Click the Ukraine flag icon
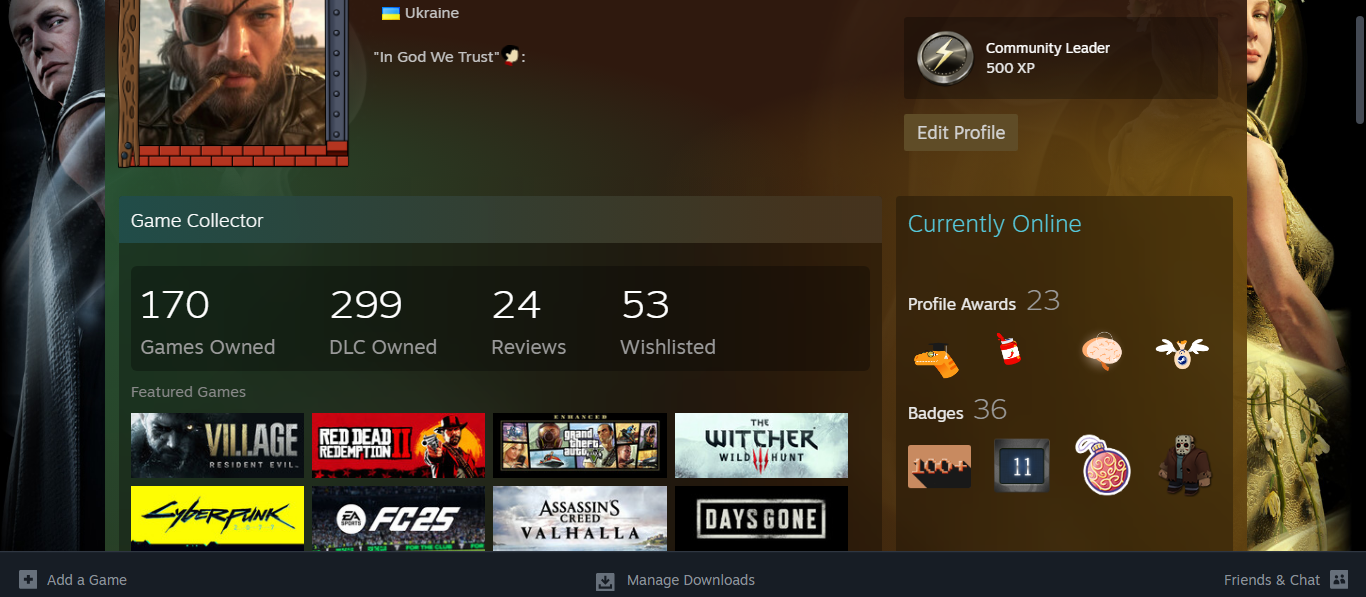The image size is (1366, 597). coord(391,14)
